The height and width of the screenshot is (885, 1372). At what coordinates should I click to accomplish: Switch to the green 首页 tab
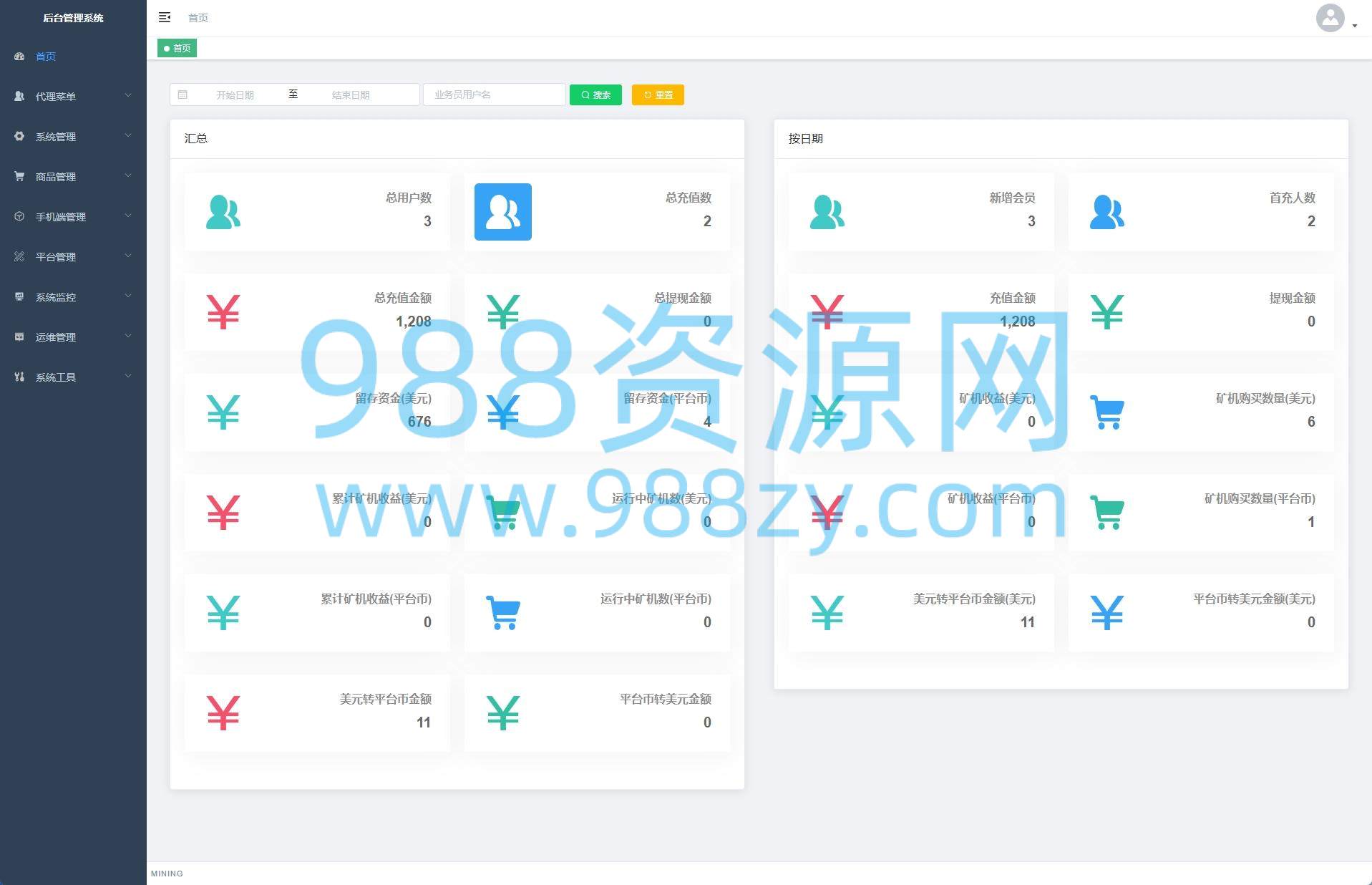point(177,48)
